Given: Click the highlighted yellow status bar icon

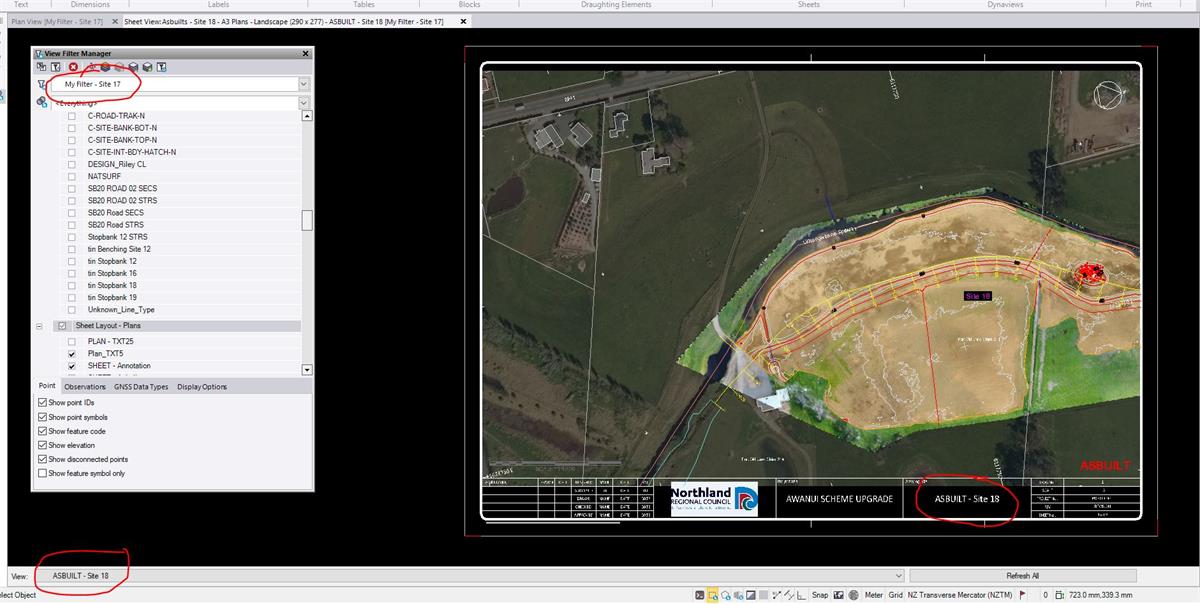Looking at the screenshot, I should click(715, 595).
